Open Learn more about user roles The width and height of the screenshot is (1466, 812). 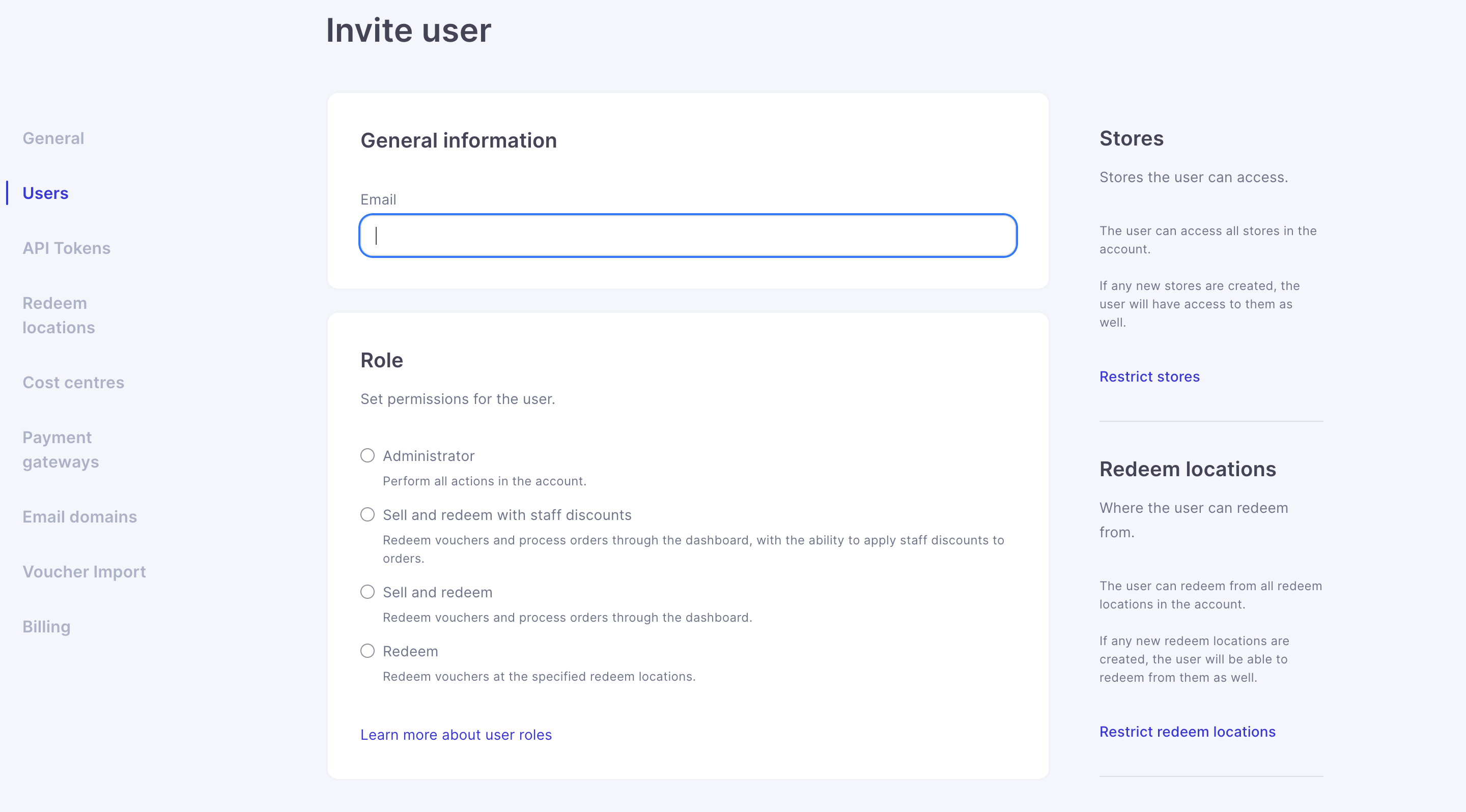pos(456,735)
